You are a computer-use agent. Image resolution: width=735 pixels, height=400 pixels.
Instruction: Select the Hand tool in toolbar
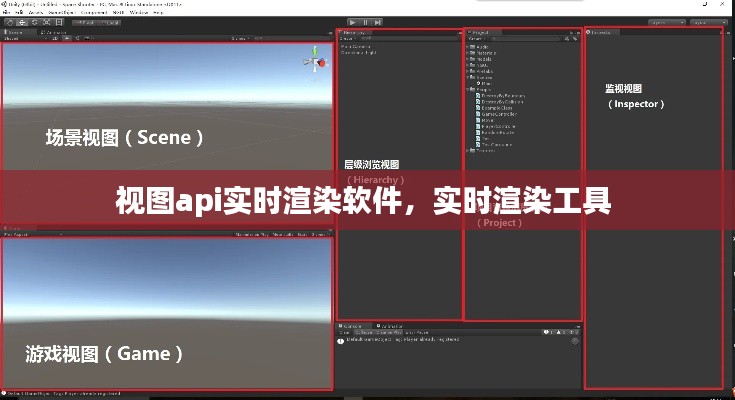pyautogui.click(x=8, y=22)
